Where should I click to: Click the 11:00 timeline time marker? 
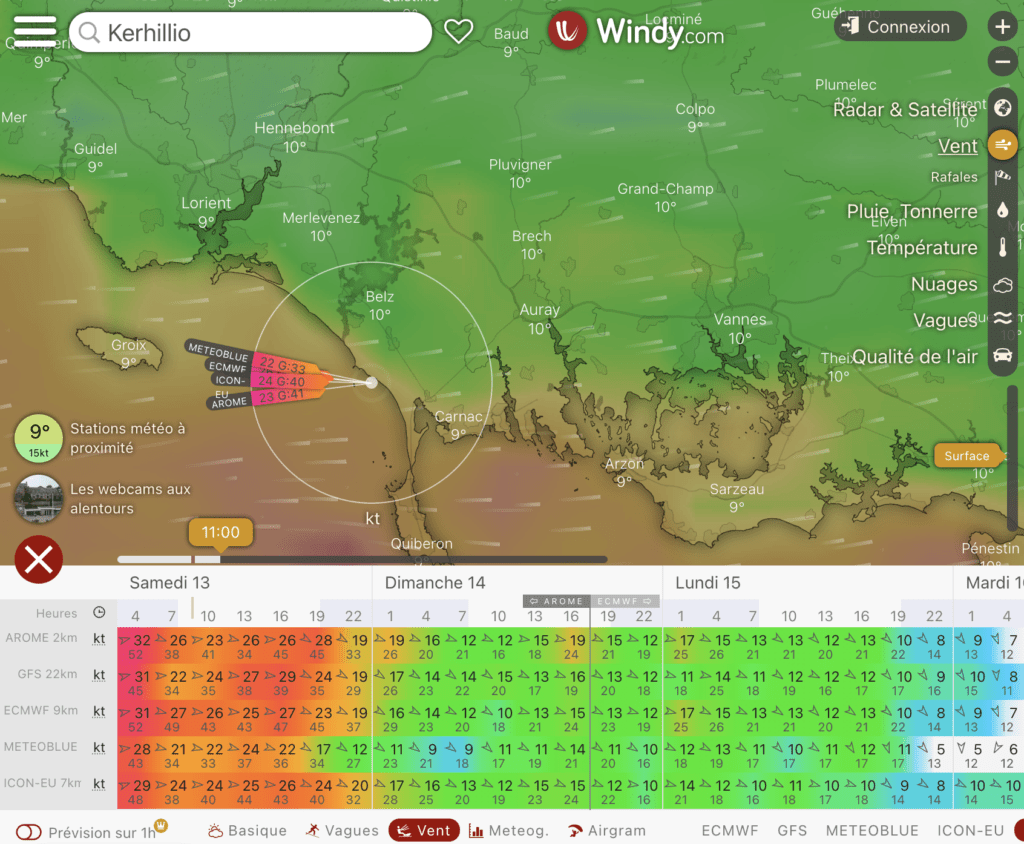pyautogui.click(x=221, y=532)
